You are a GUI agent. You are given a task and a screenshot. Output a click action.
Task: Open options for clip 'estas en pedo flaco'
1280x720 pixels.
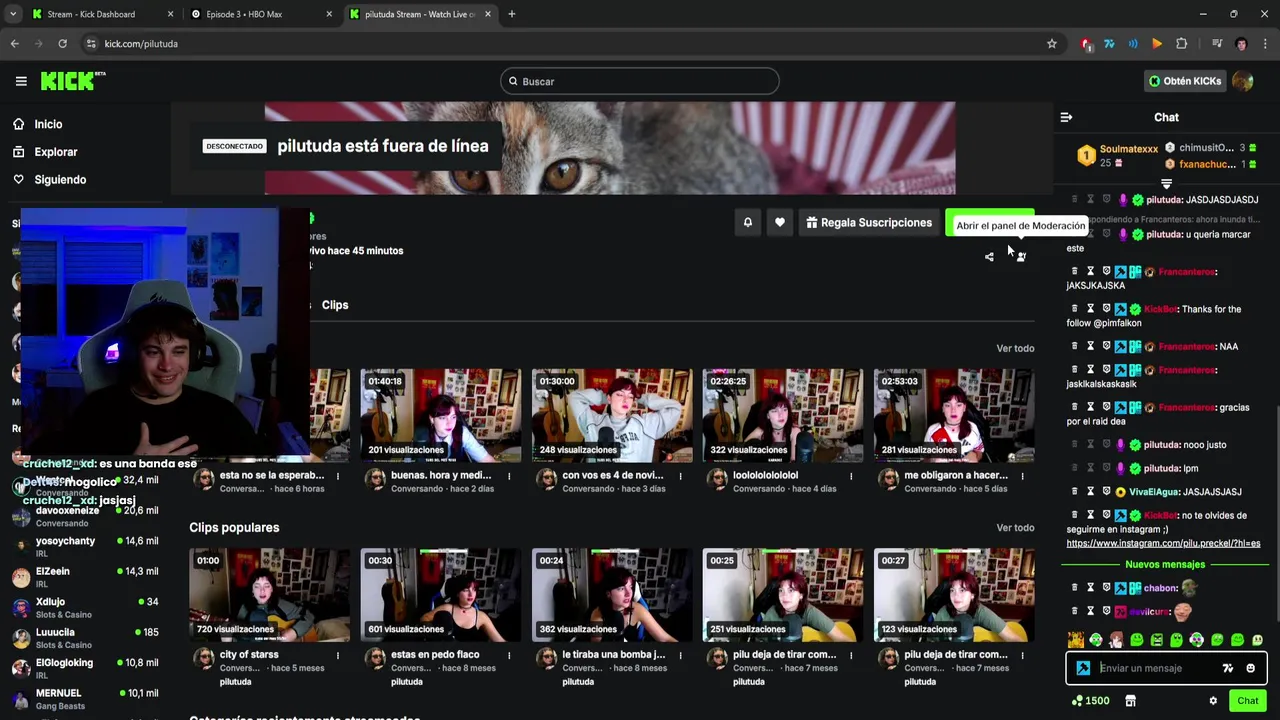coord(509,655)
